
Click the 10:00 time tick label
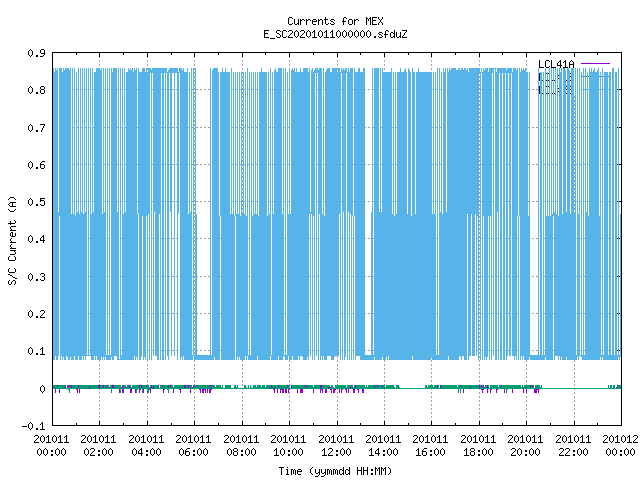click(x=289, y=452)
